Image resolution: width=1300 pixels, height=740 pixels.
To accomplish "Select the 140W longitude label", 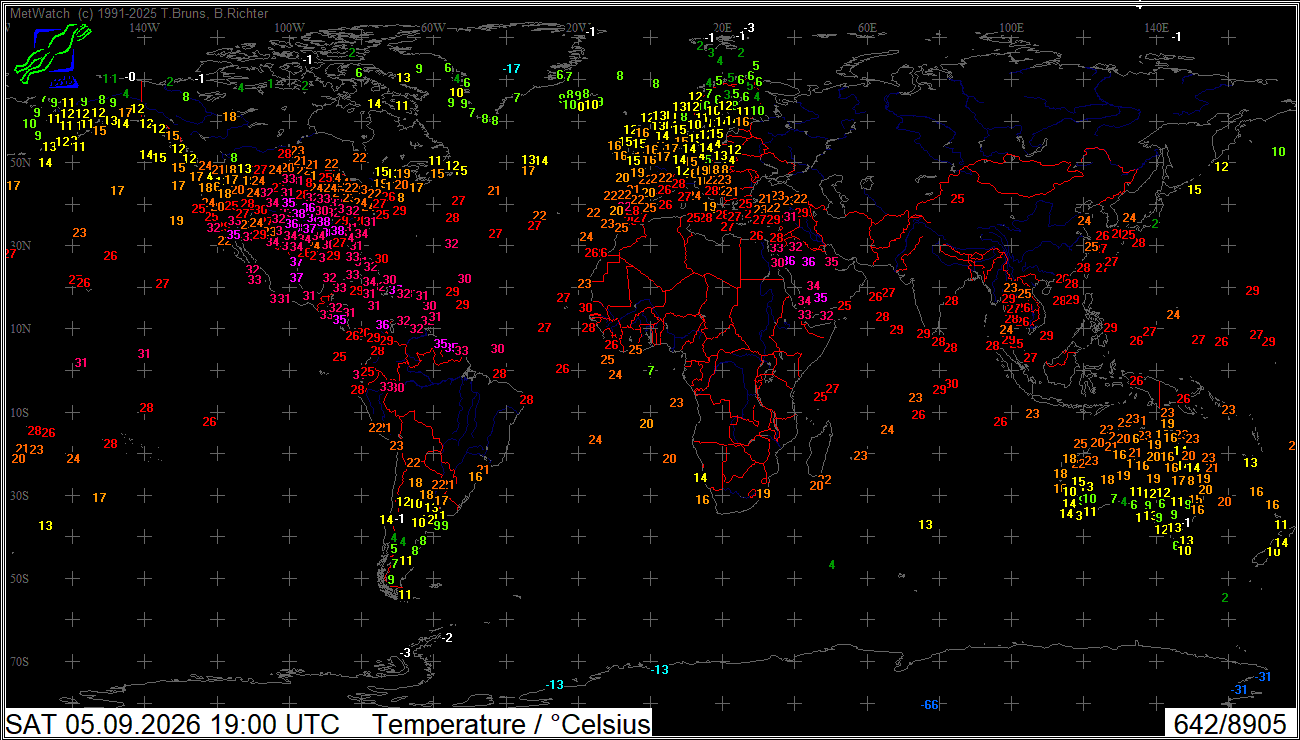I will [145, 28].
